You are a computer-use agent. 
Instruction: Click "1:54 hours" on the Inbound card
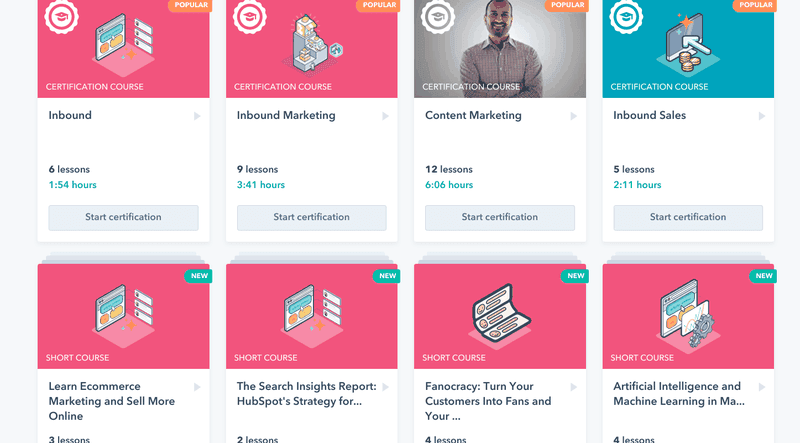click(72, 185)
